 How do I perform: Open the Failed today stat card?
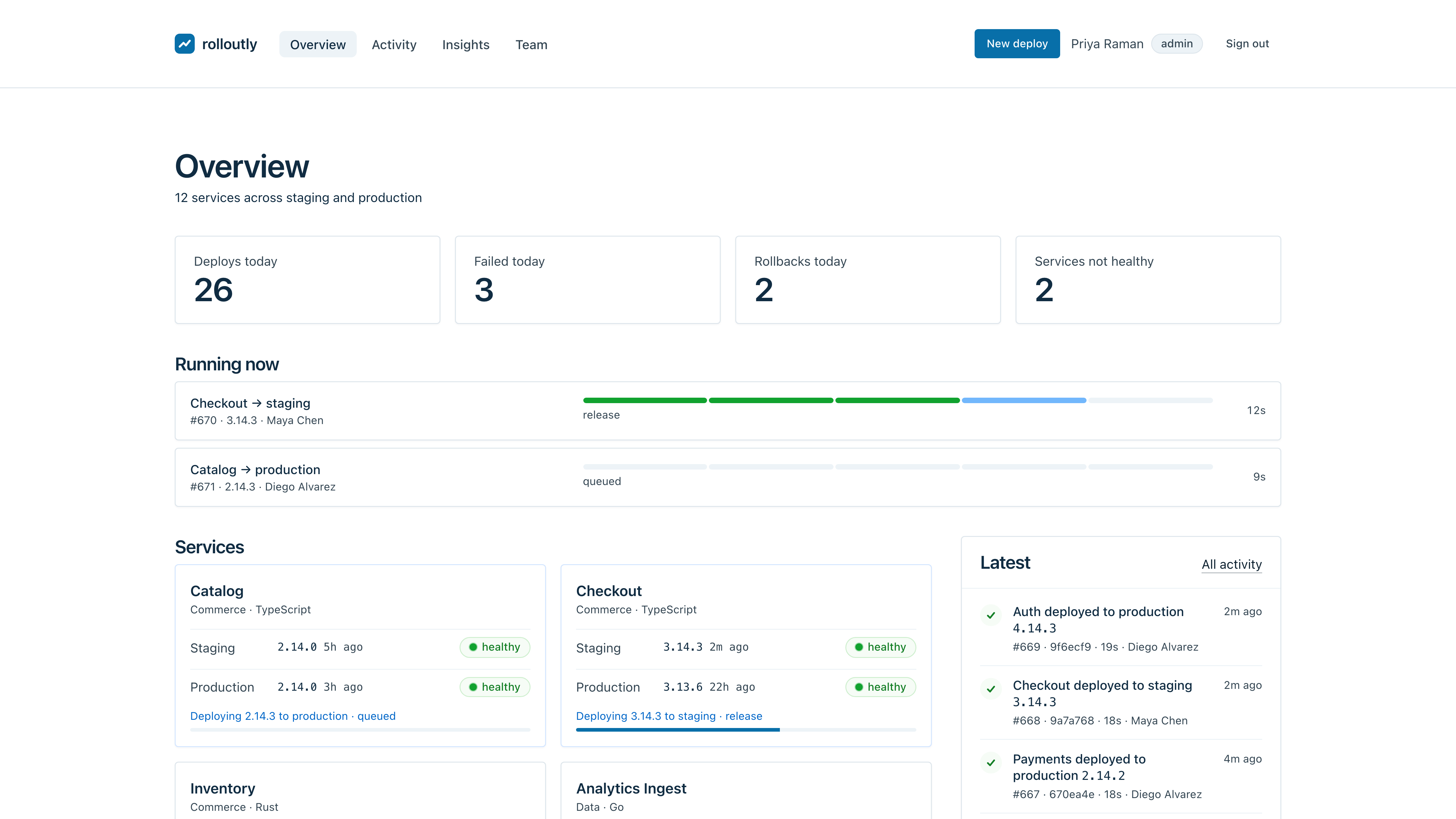pyautogui.click(x=588, y=280)
